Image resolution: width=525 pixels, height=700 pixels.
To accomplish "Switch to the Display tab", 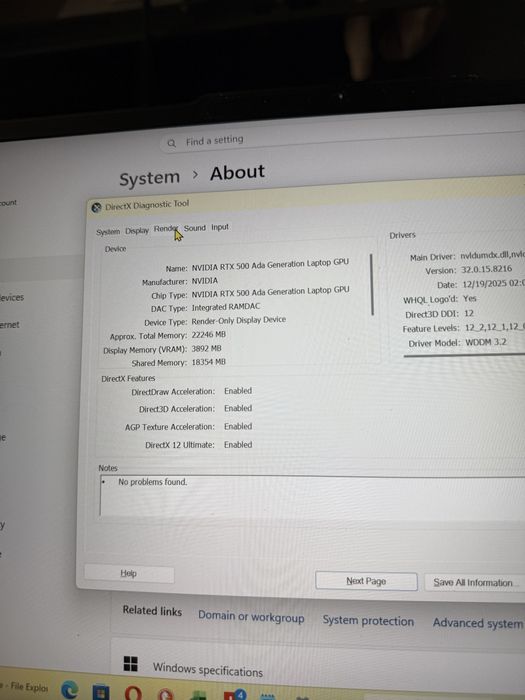I will [x=137, y=231].
